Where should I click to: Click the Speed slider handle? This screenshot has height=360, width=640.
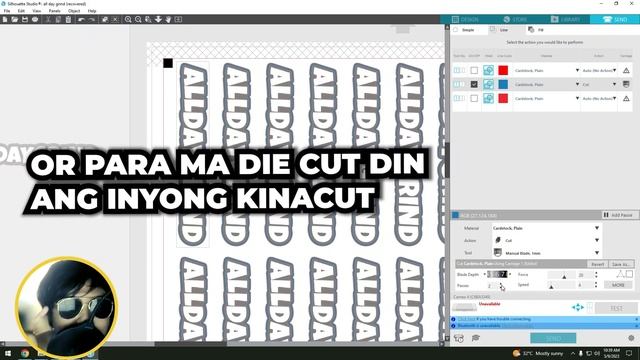tap(551, 287)
